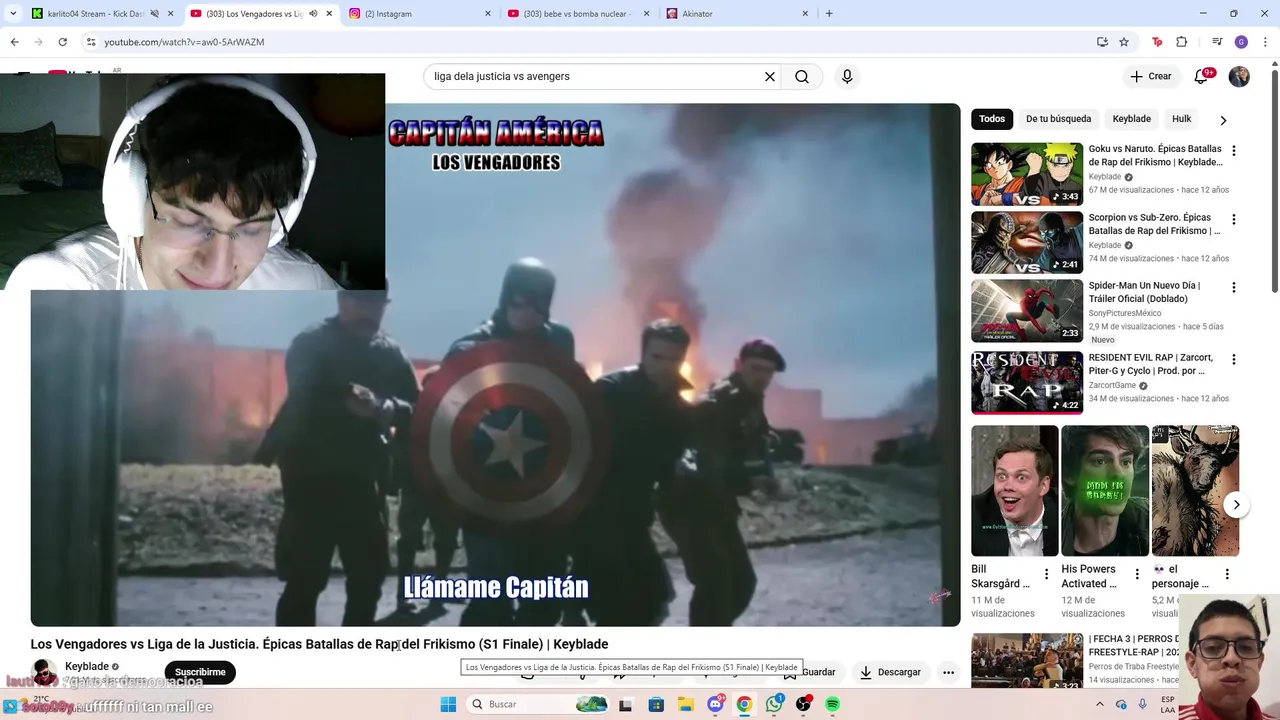Screen dimensions: 1280x720
Task: Click the YouTube search magnifier button
Action: [x=802, y=76]
